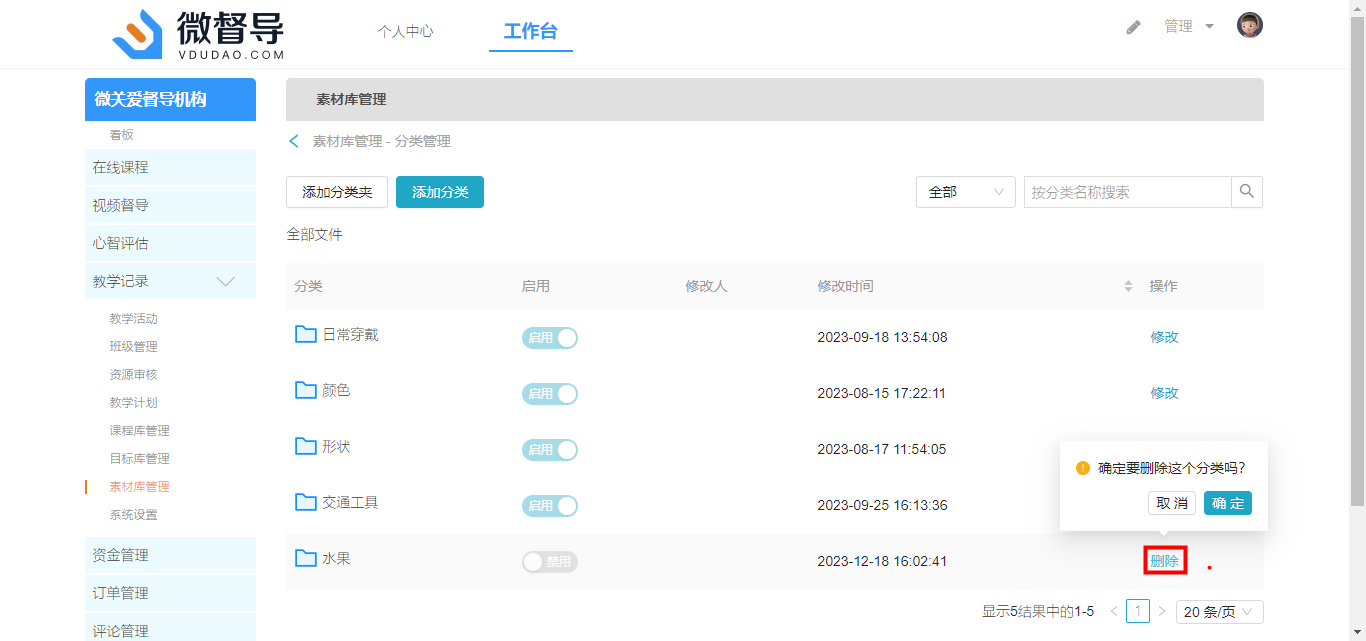This screenshot has height=641, width=1366.
Task: Click the 素材库管理 - 分类管理 breadcrumb
Action: (382, 141)
